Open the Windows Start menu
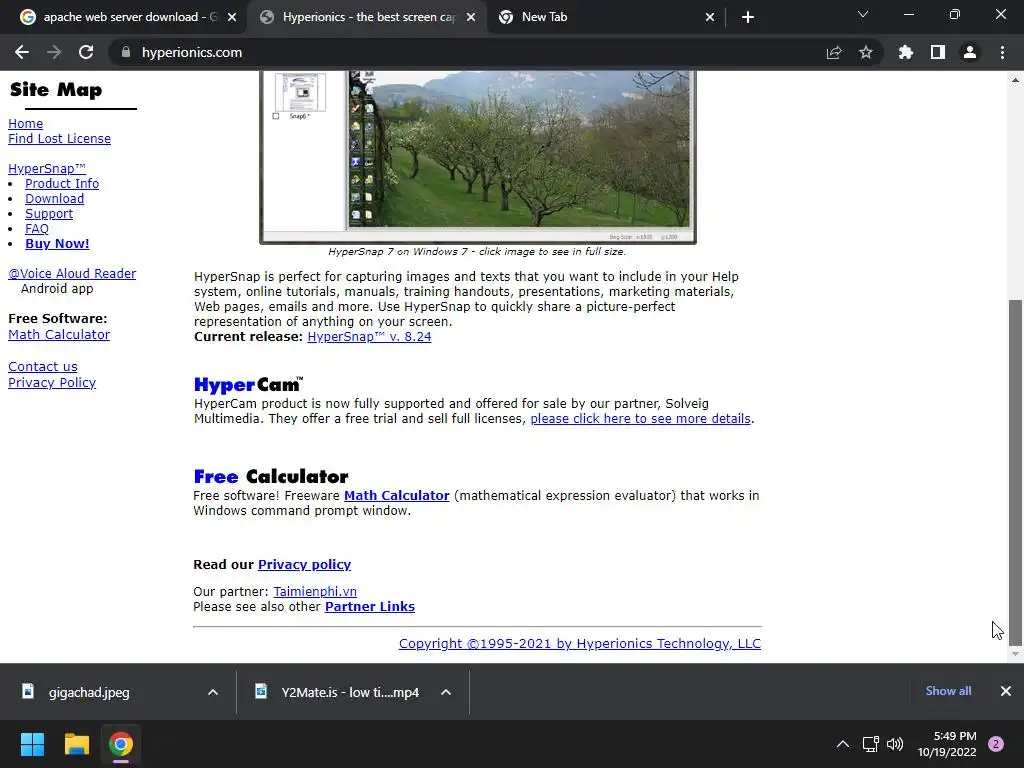The image size is (1024, 768). click(32, 744)
